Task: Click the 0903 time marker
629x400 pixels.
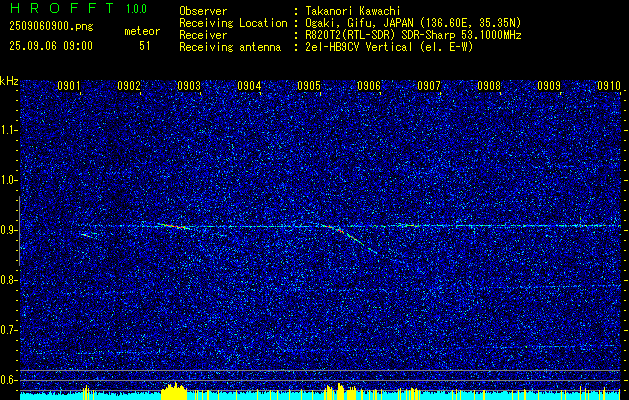Action: point(189,86)
